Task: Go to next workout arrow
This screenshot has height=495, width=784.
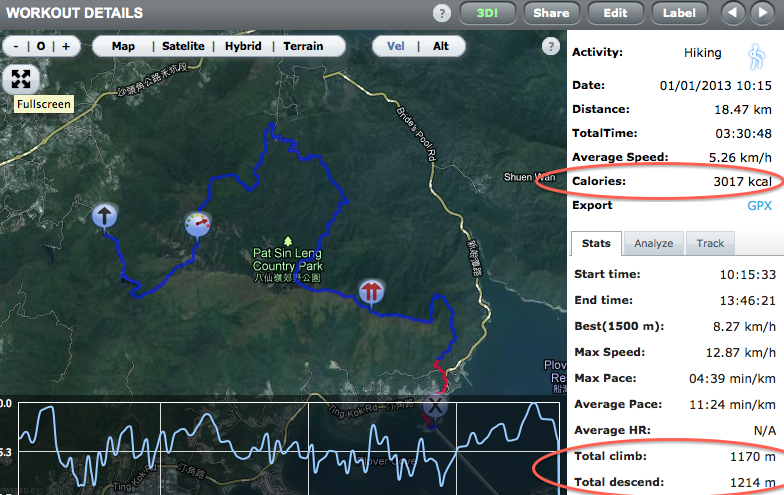Action: click(762, 12)
